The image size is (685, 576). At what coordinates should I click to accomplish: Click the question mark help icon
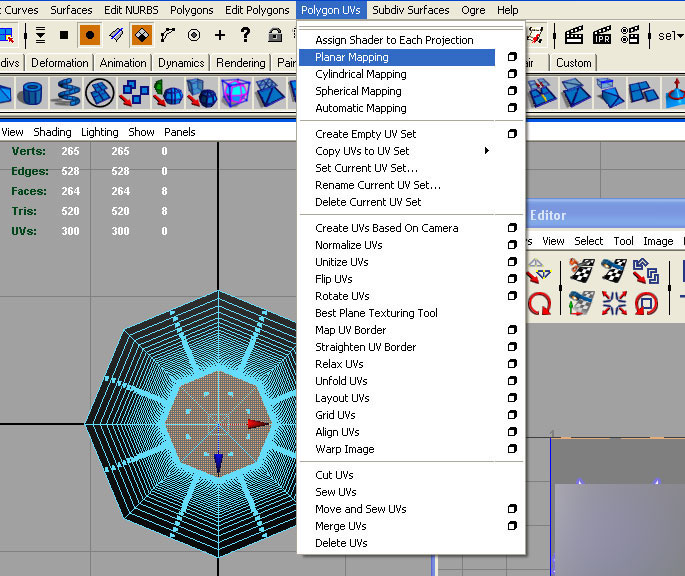(246, 35)
